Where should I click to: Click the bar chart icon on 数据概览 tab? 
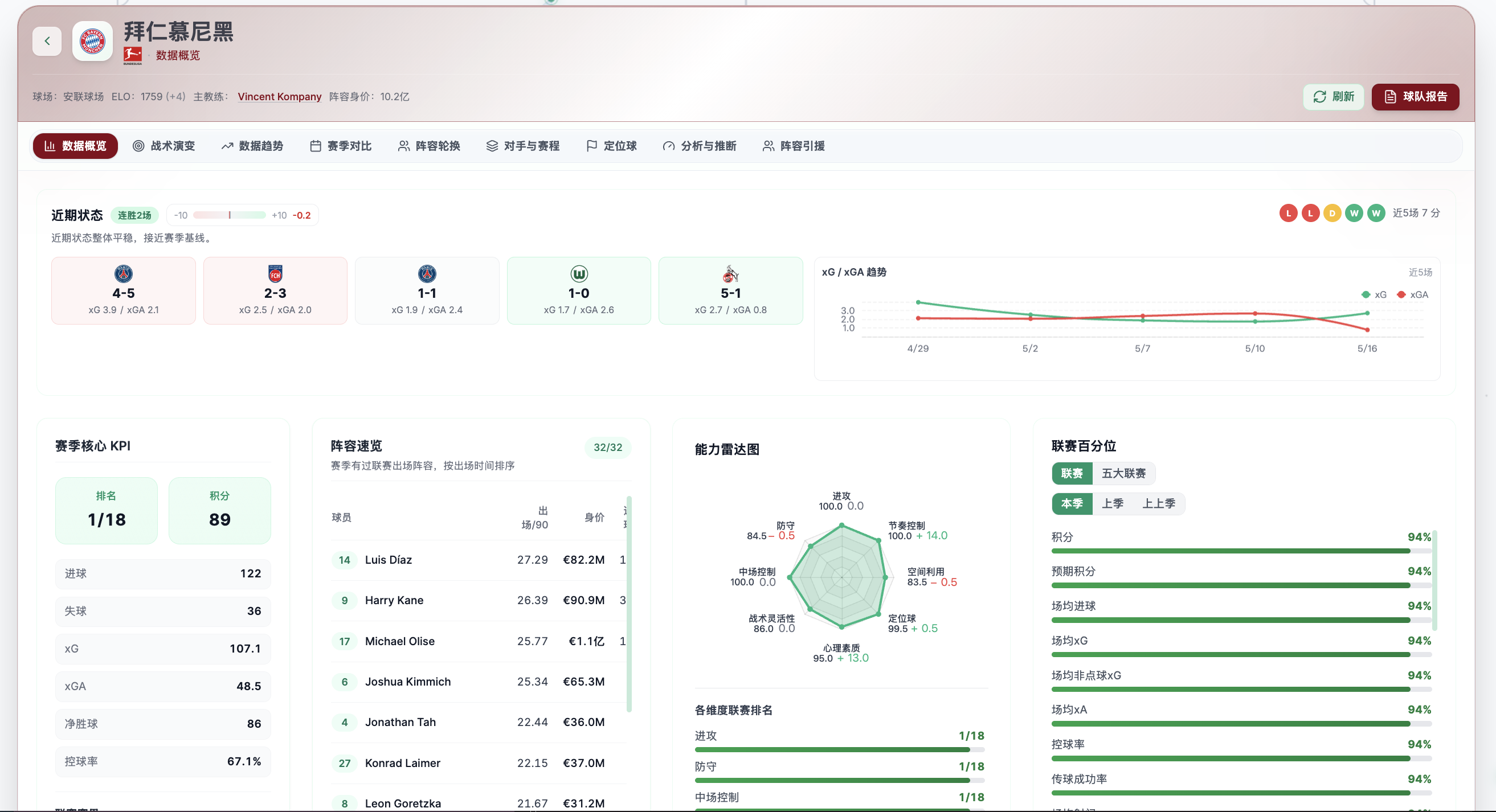tap(50, 146)
